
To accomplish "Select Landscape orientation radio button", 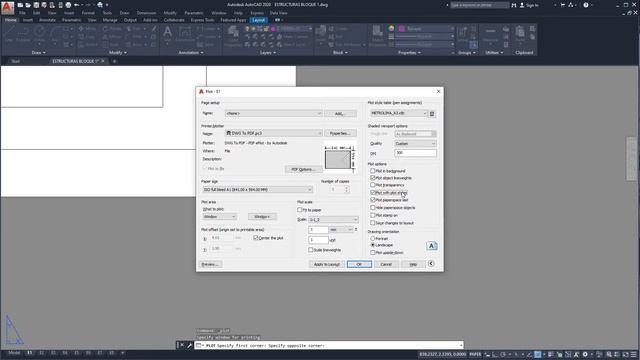I will tap(373, 245).
